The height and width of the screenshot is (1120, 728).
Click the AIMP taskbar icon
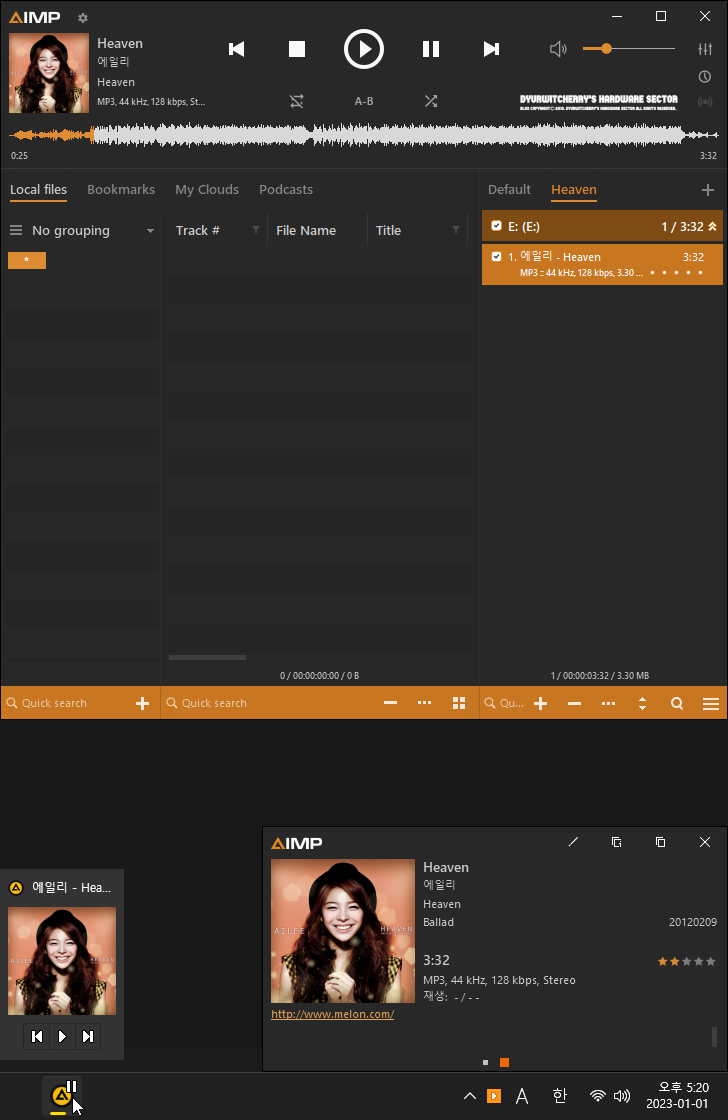click(x=63, y=1096)
